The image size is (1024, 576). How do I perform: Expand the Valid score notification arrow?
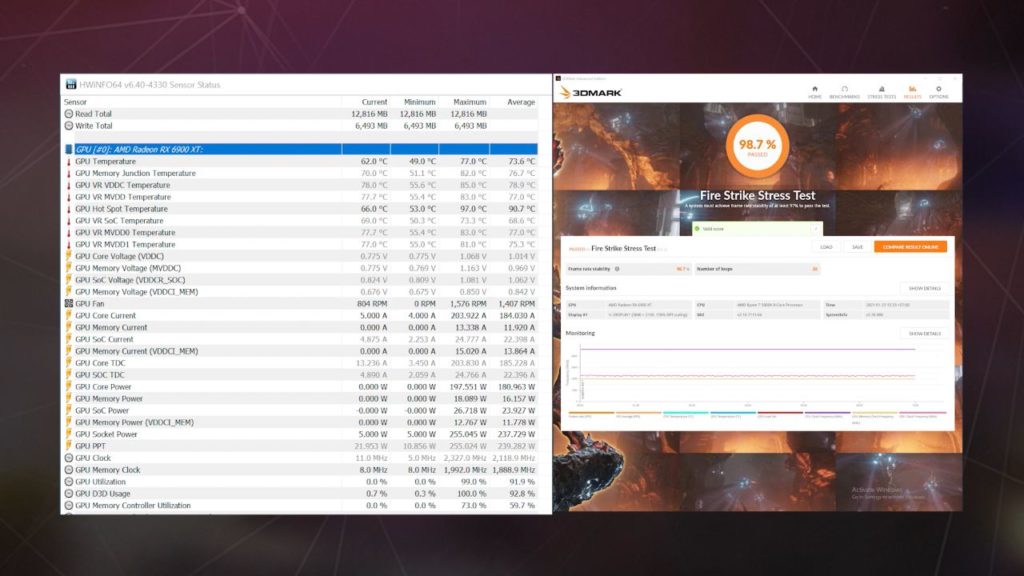tap(815, 229)
